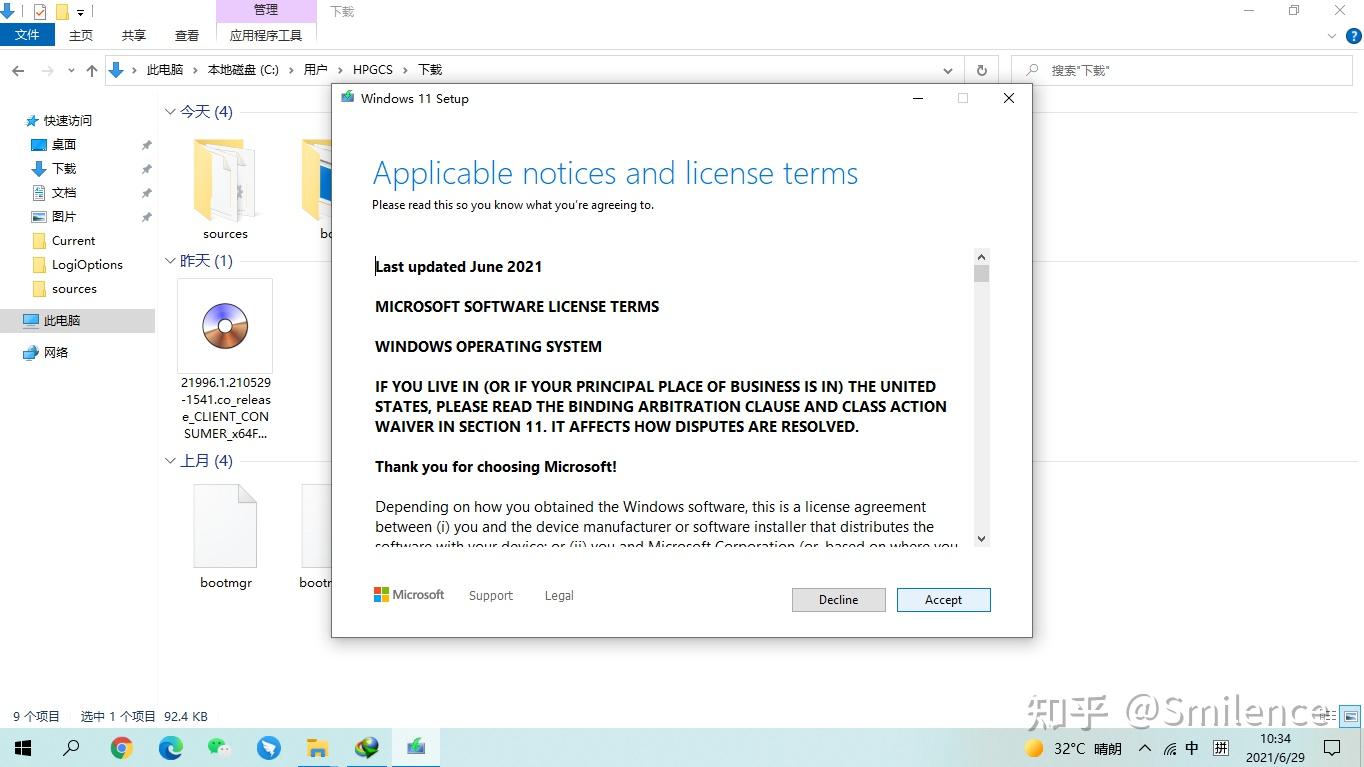Open 桌面 in quick access
This screenshot has width=1364, height=767.
pyautogui.click(x=64, y=144)
